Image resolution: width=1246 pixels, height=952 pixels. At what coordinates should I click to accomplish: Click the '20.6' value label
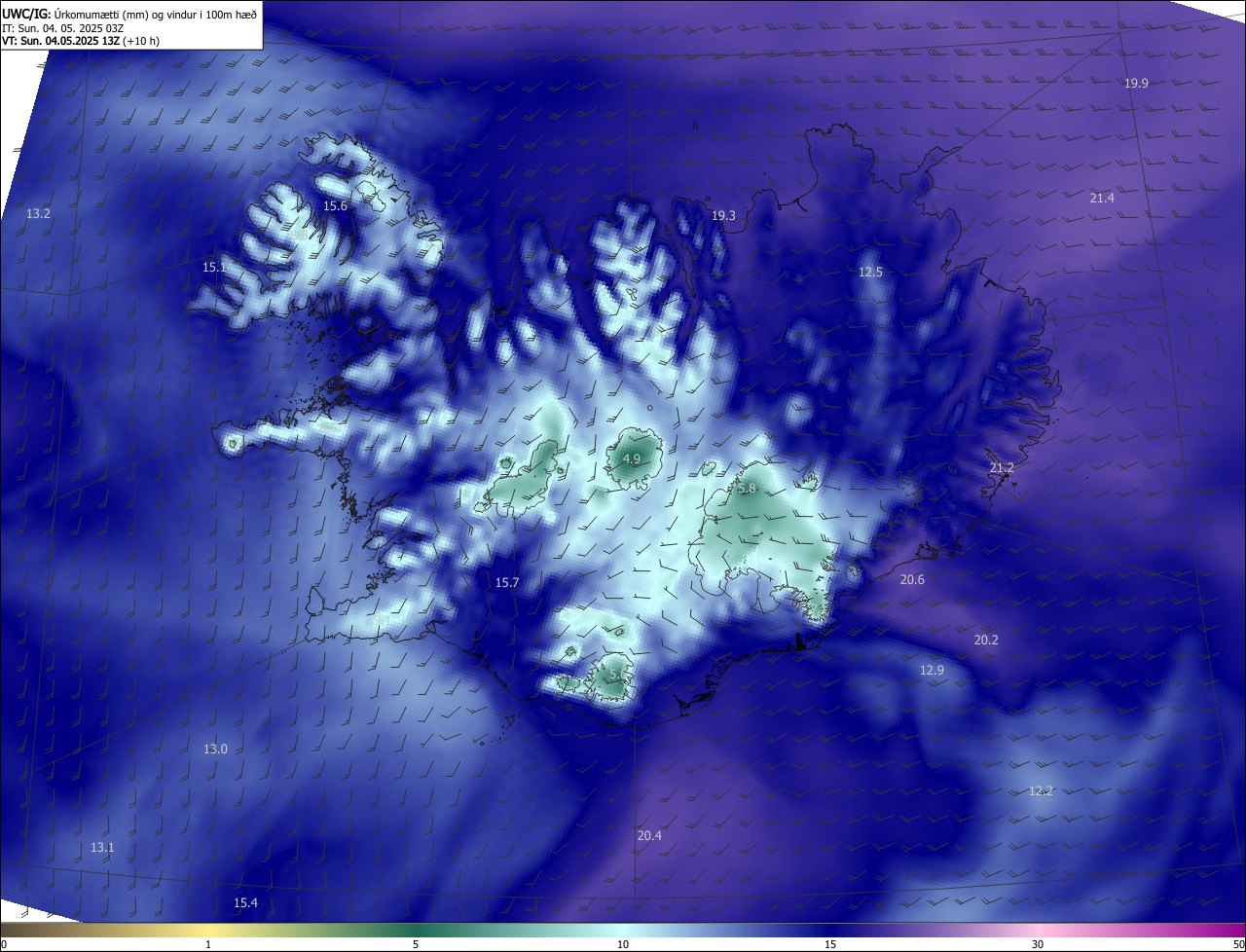pyautogui.click(x=912, y=580)
